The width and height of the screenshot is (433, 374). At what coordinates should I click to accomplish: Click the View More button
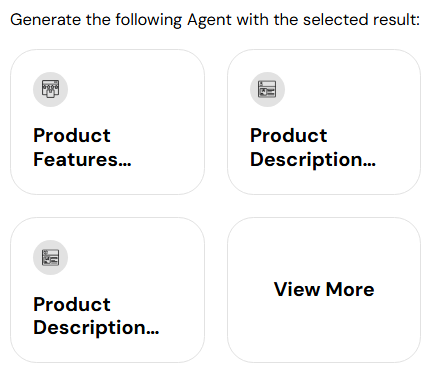point(324,290)
